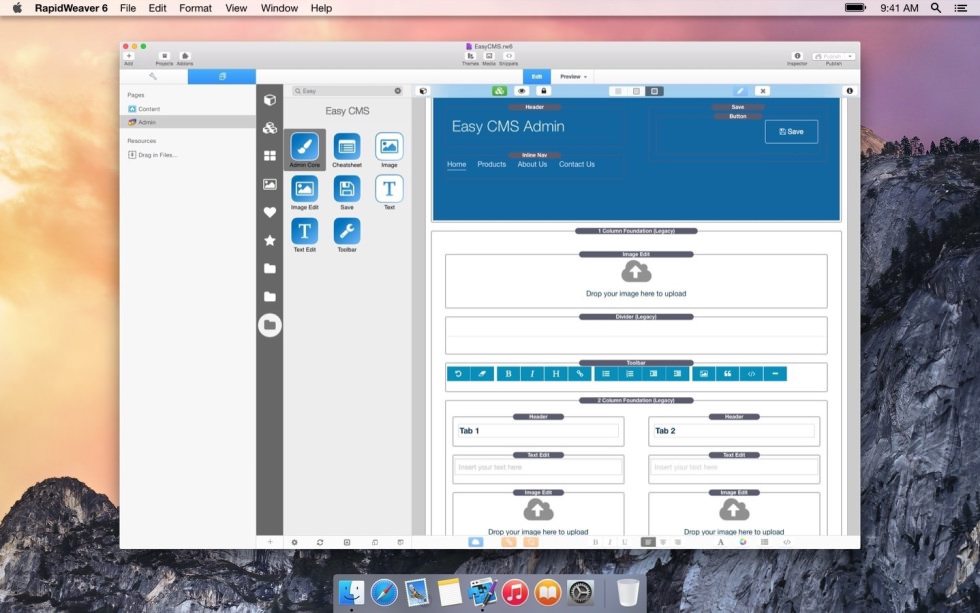This screenshot has height=613, width=980.
Task: Click the eraser button in CMS toolbar
Action: tap(482, 374)
